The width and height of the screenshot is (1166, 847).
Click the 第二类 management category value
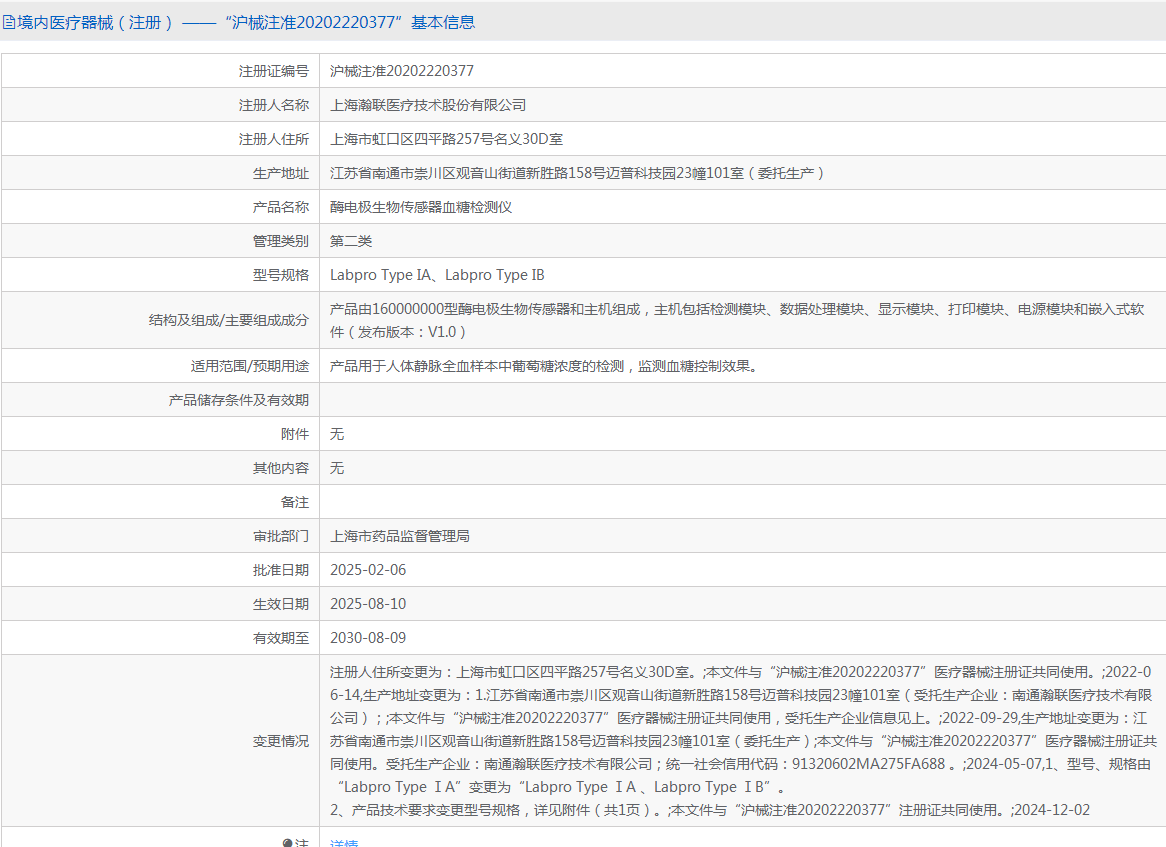351,241
